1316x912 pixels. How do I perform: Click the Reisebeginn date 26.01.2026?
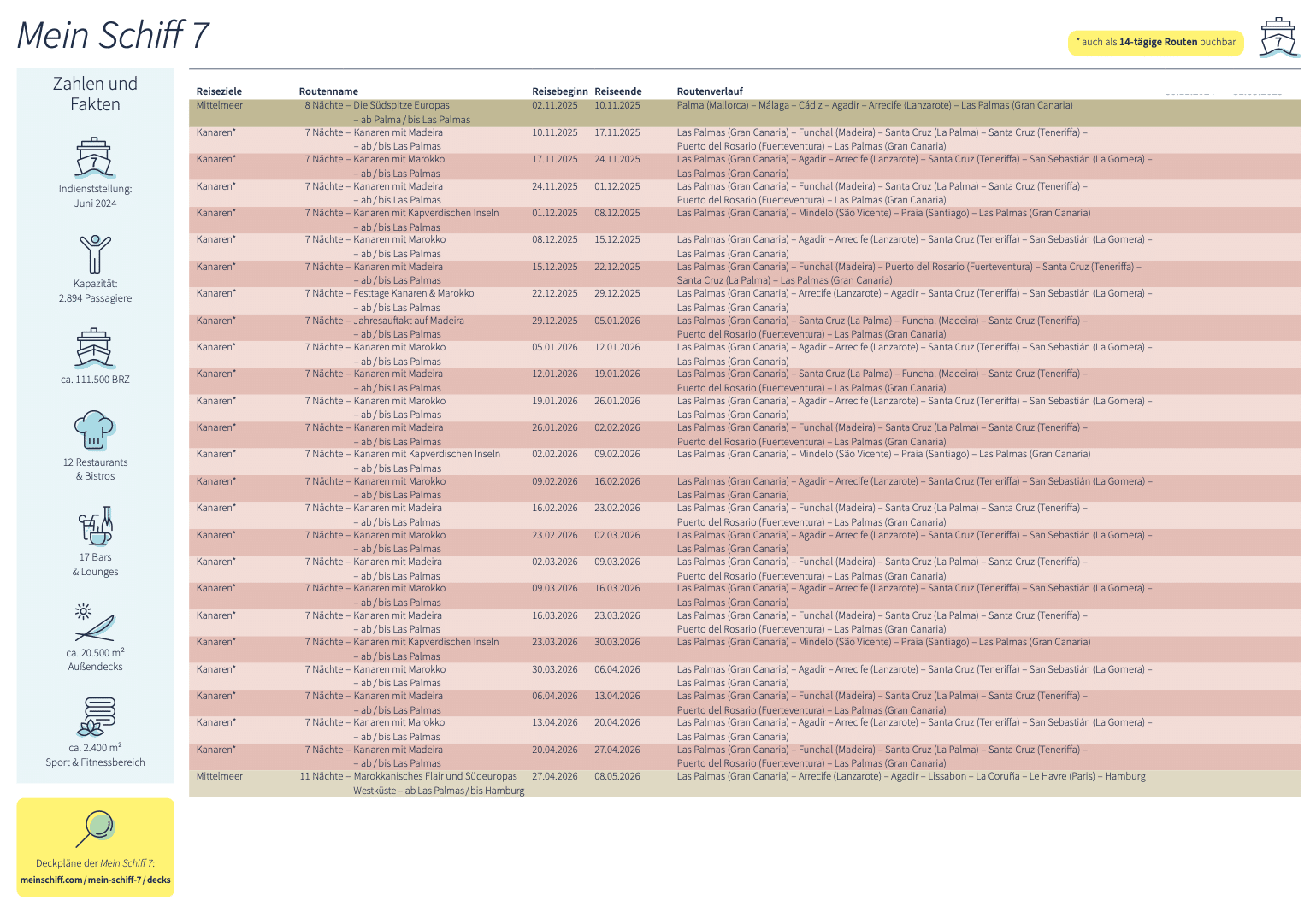pyautogui.click(x=555, y=428)
